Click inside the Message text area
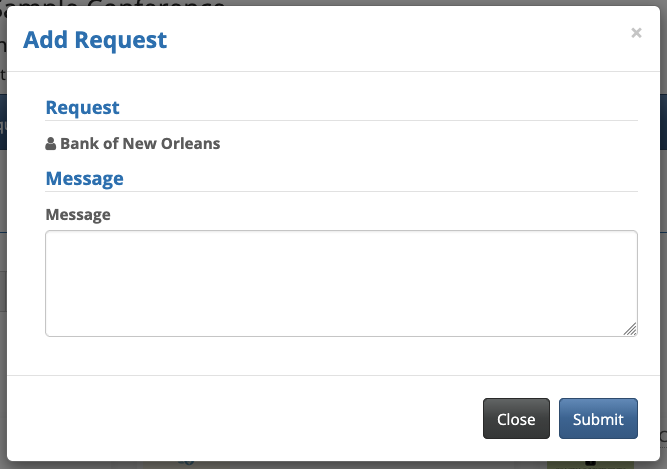 coord(341,283)
